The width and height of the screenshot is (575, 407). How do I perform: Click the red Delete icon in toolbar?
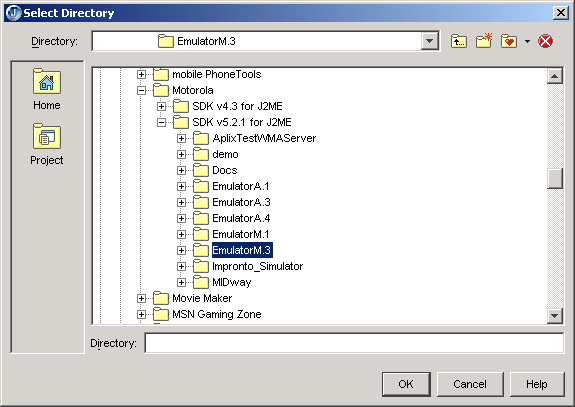pos(545,41)
